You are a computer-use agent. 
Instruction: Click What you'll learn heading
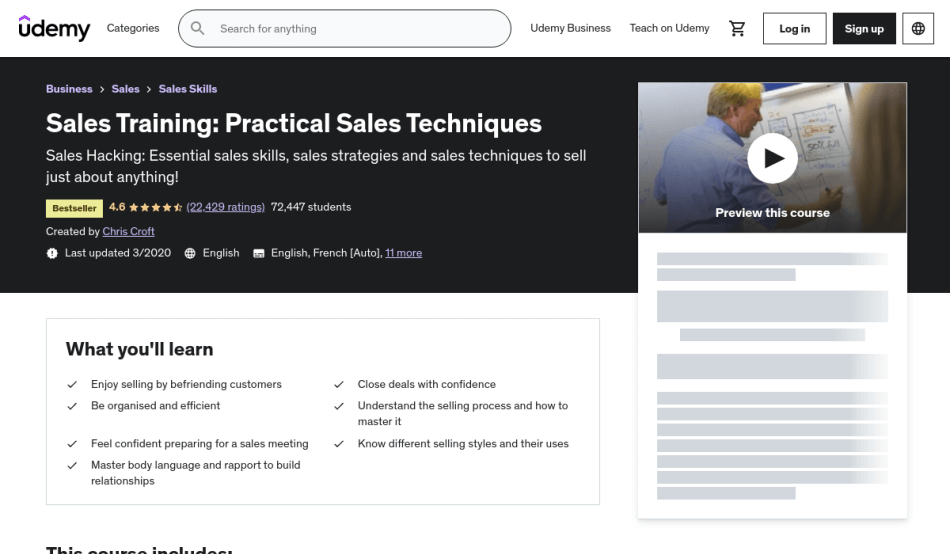point(139,349)
